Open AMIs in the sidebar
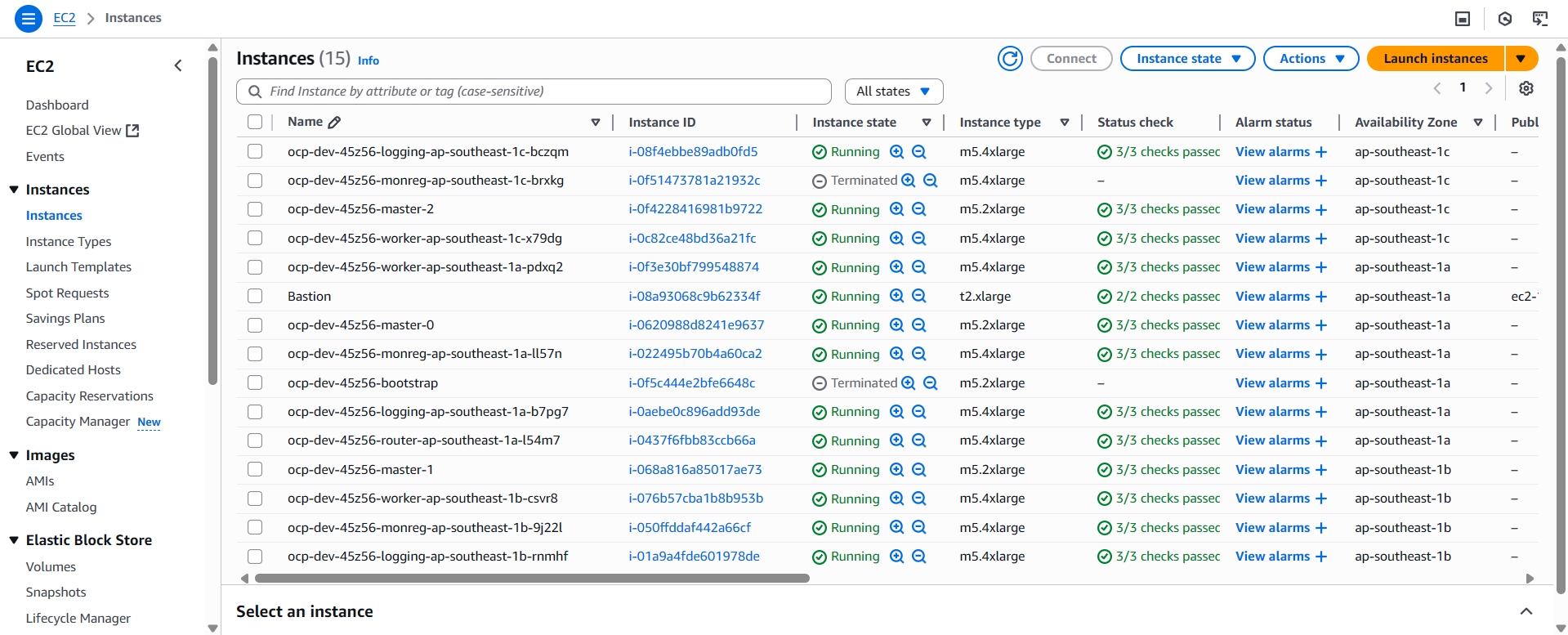Viewport: 1568px width, 635px height. tap(40, 481)
